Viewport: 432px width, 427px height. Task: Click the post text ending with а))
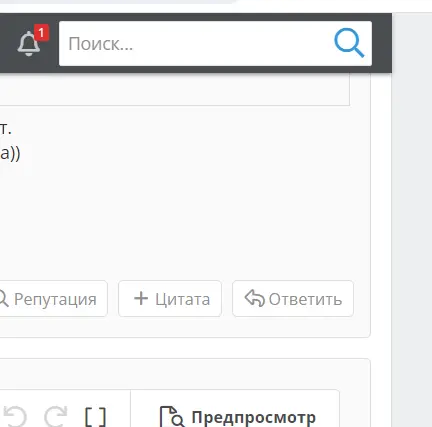(10, 153)
